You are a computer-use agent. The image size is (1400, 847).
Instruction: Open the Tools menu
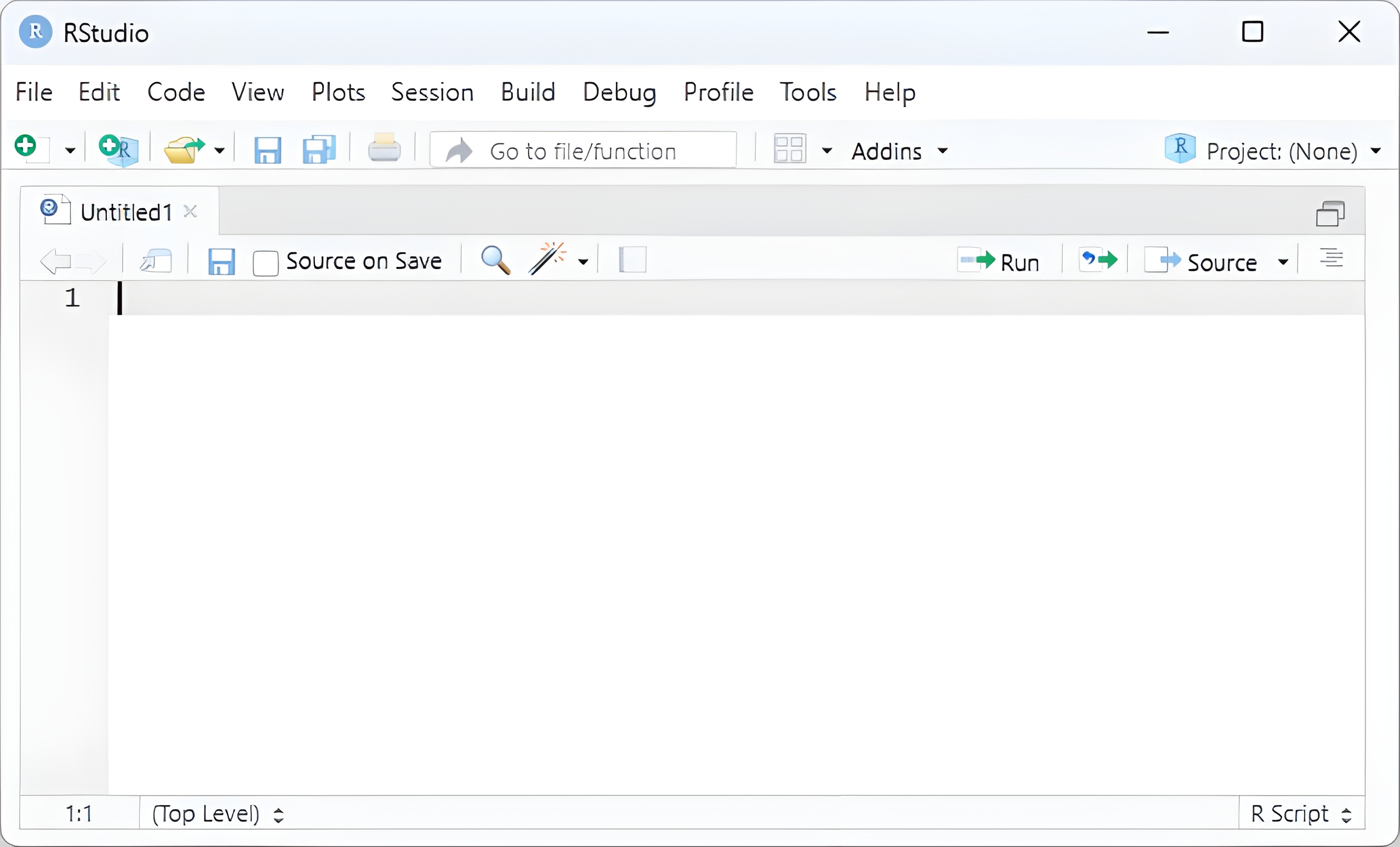[807, 92]
